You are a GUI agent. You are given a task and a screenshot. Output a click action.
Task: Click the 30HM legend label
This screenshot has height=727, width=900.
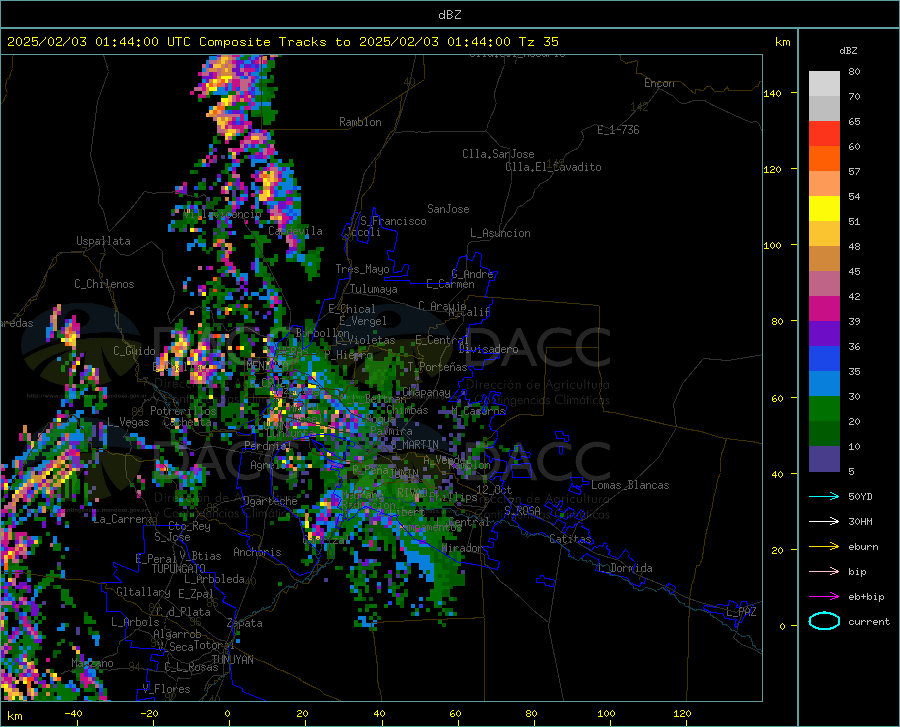860,522
